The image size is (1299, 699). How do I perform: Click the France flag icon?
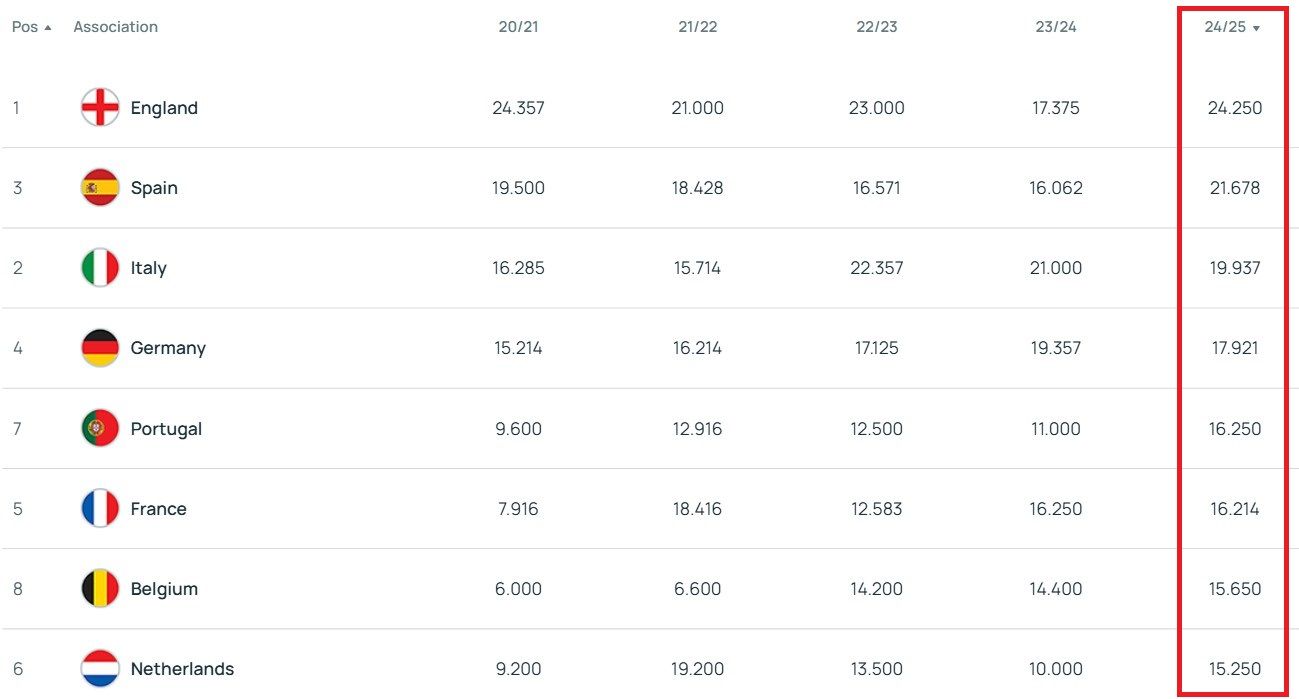point(100,509)
